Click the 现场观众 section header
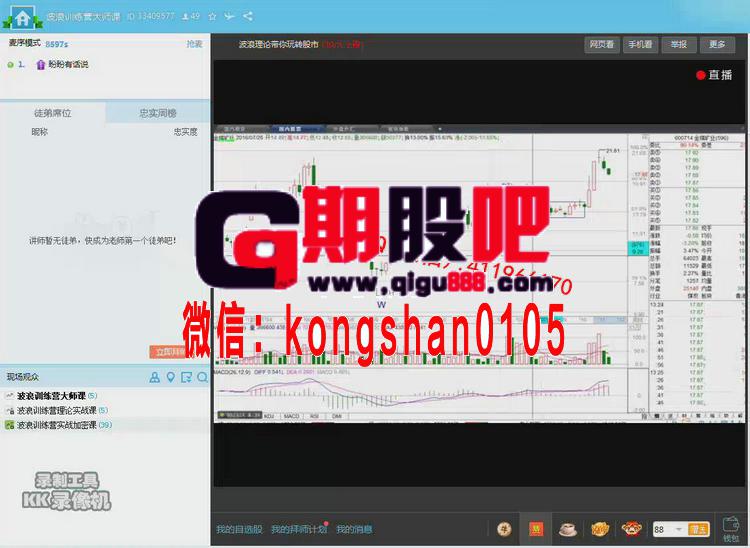The height and width of the screenshot is (548, 750). click(x=23, y=377)
